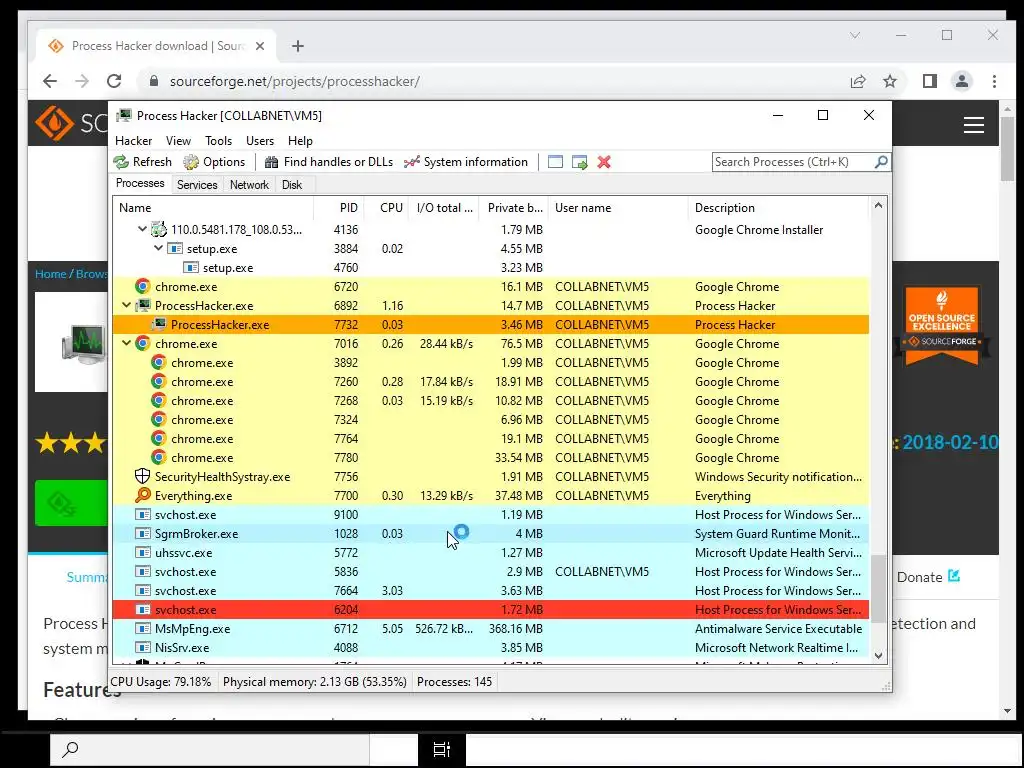Viewport: 1024px width, 768px height.
Task: Open System information
Action: coord(466,162)
